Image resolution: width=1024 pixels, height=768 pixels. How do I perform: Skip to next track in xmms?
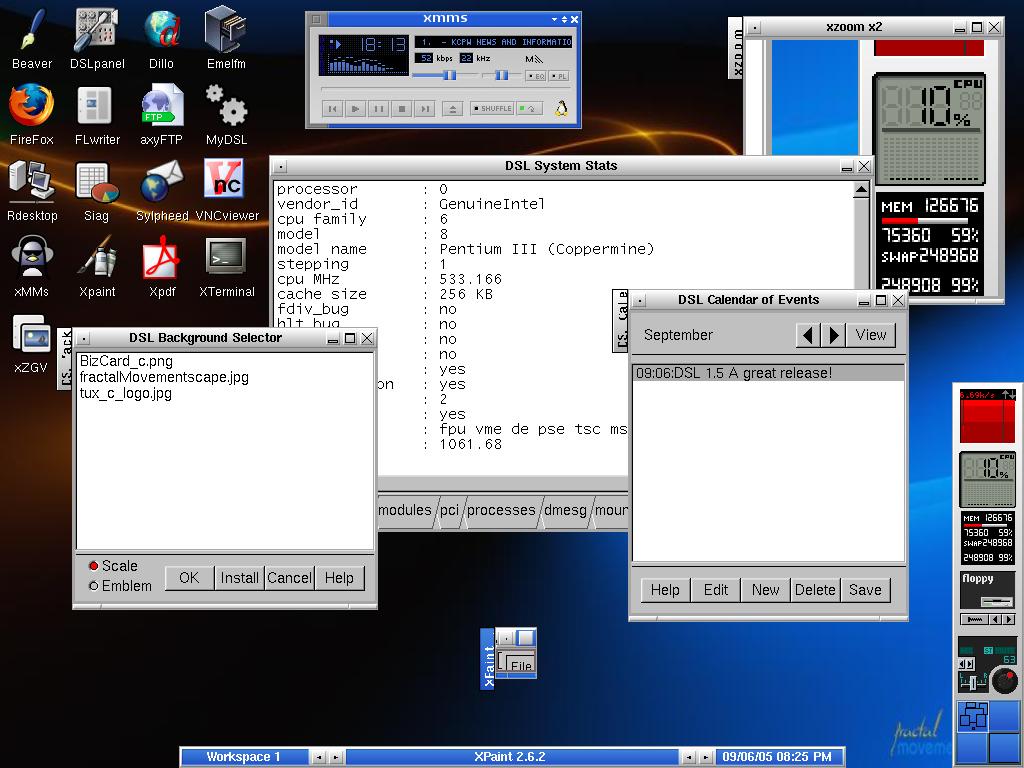pyautogui.click(x=424, y=108)
